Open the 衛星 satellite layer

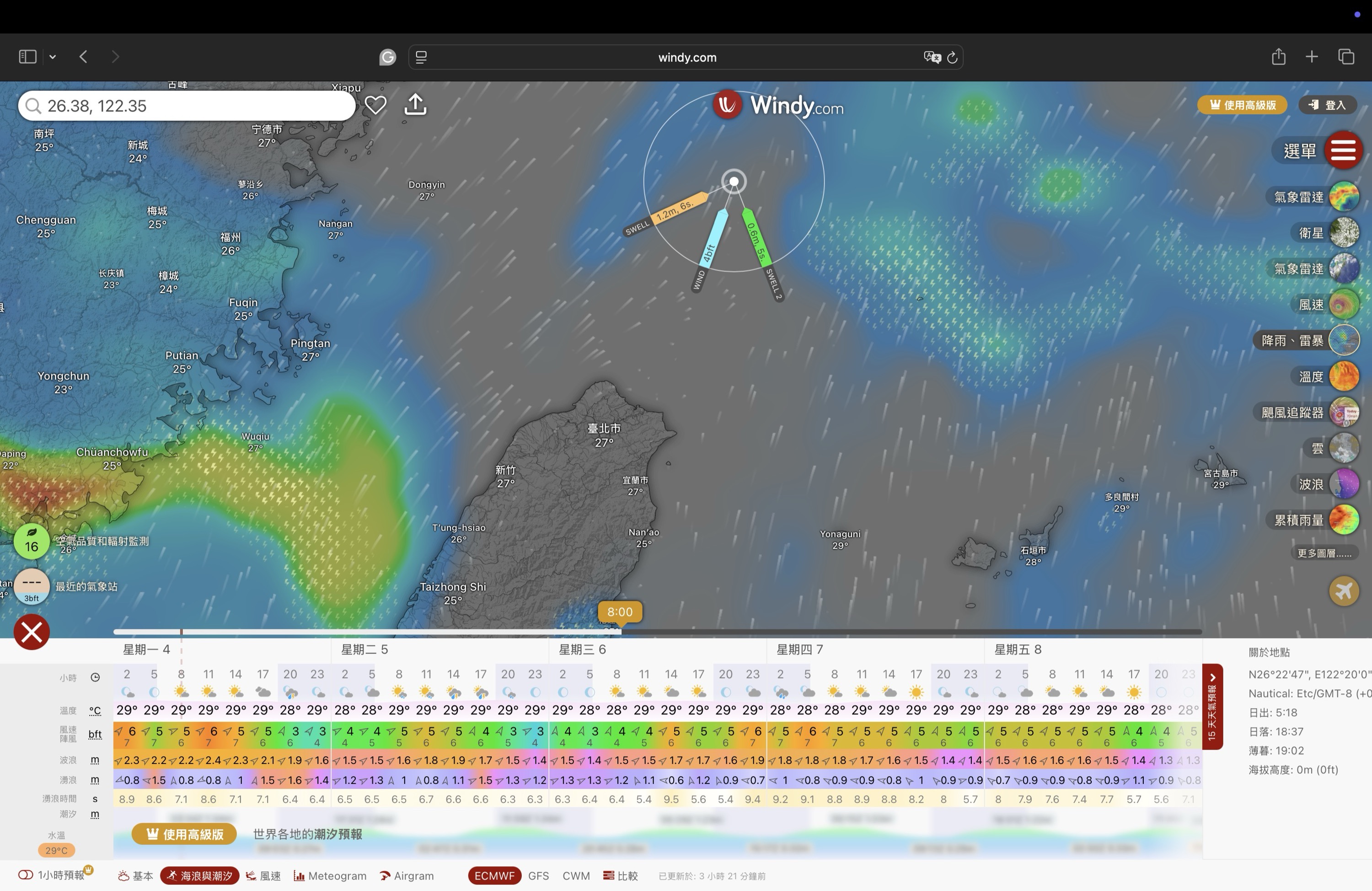tap(1344, 233)
